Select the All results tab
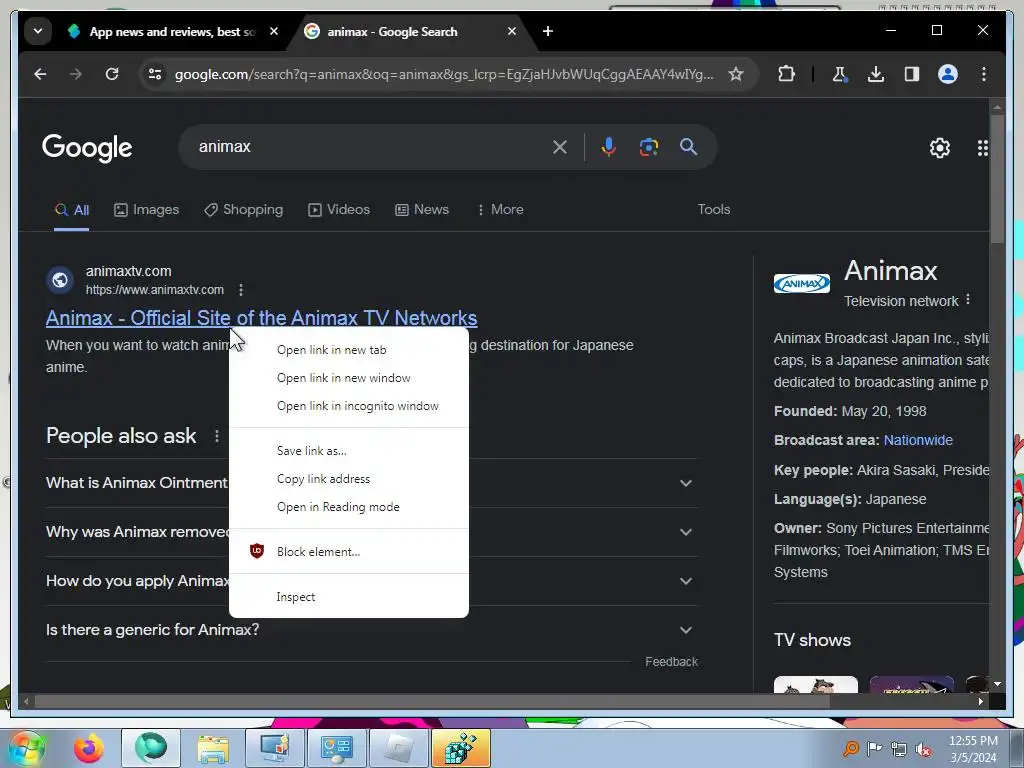Viewport: 1024px width, 768px height. pos(72,210)
